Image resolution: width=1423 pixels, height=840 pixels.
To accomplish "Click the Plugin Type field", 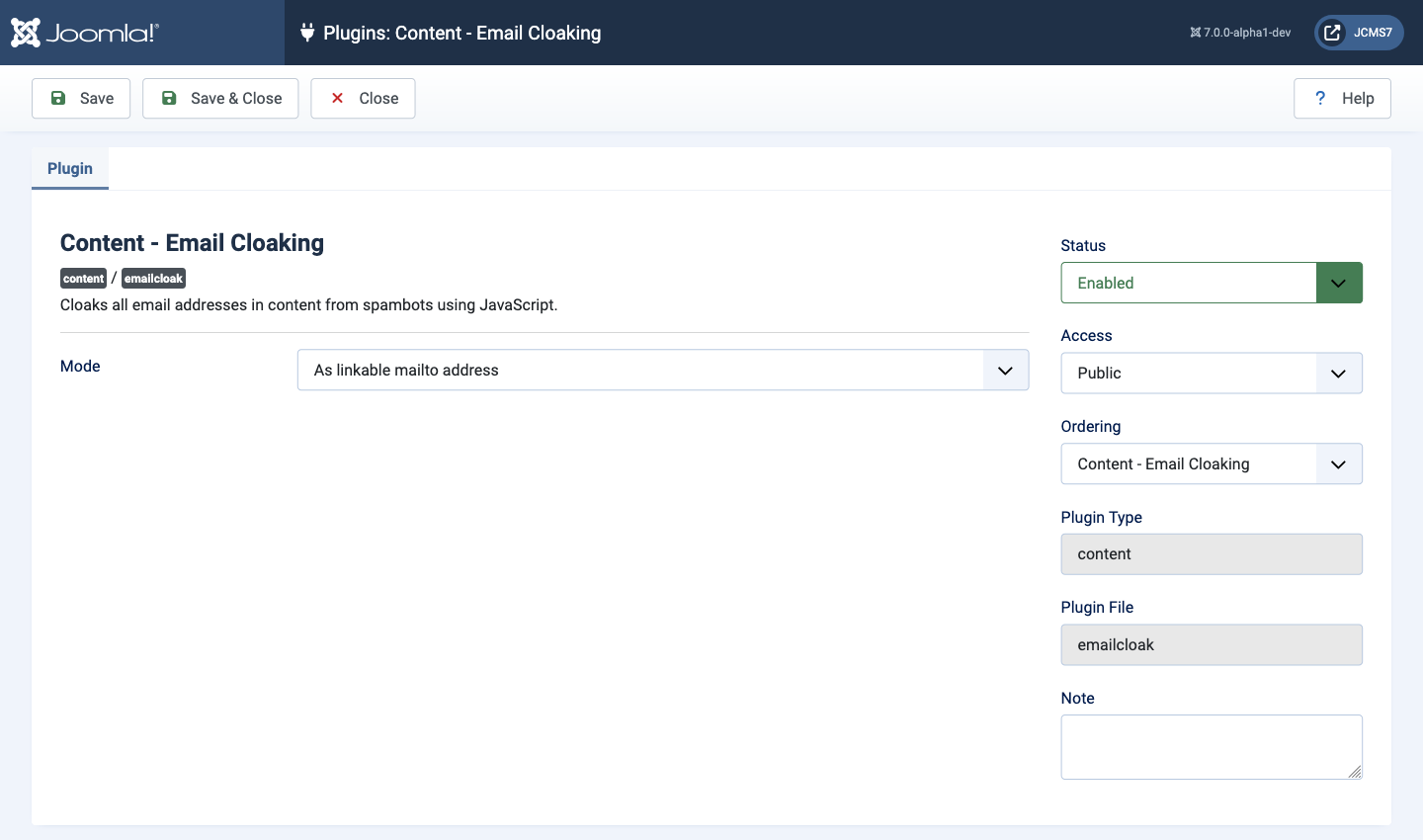I will (1212, 554).
